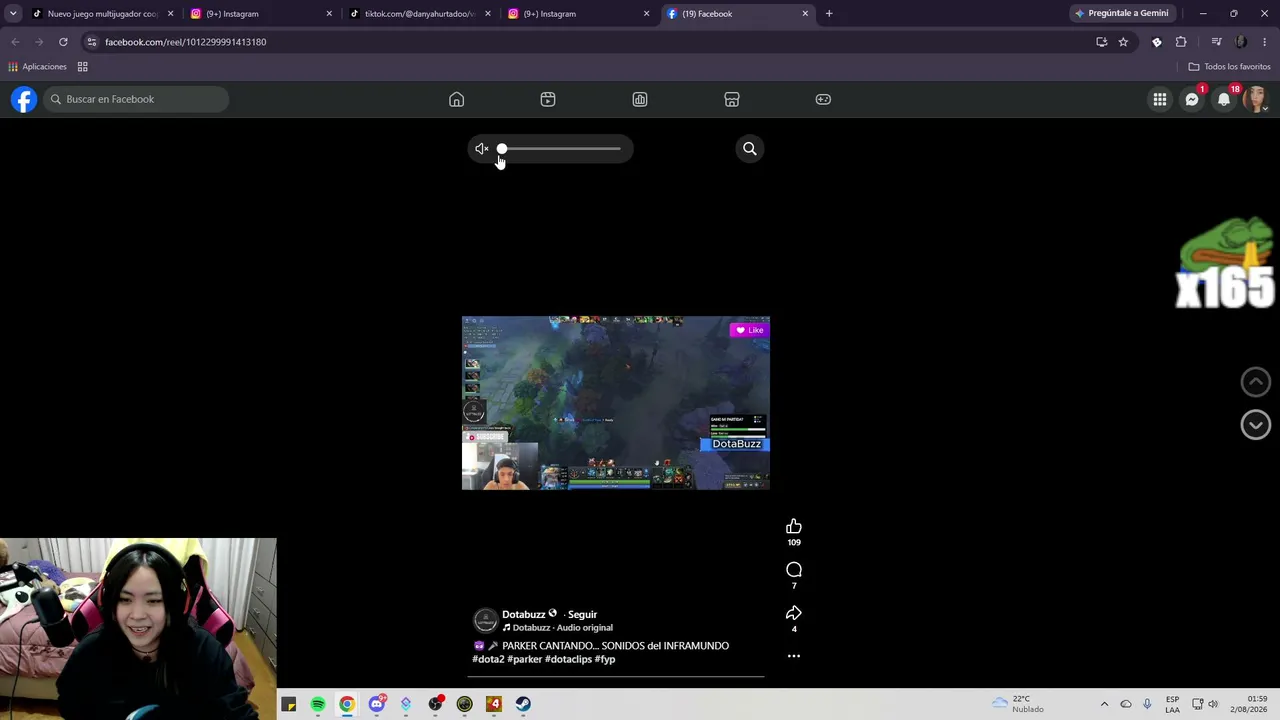
Task: View site information icon in address bar
Action: pyautogui.click(x=92, y=42)
